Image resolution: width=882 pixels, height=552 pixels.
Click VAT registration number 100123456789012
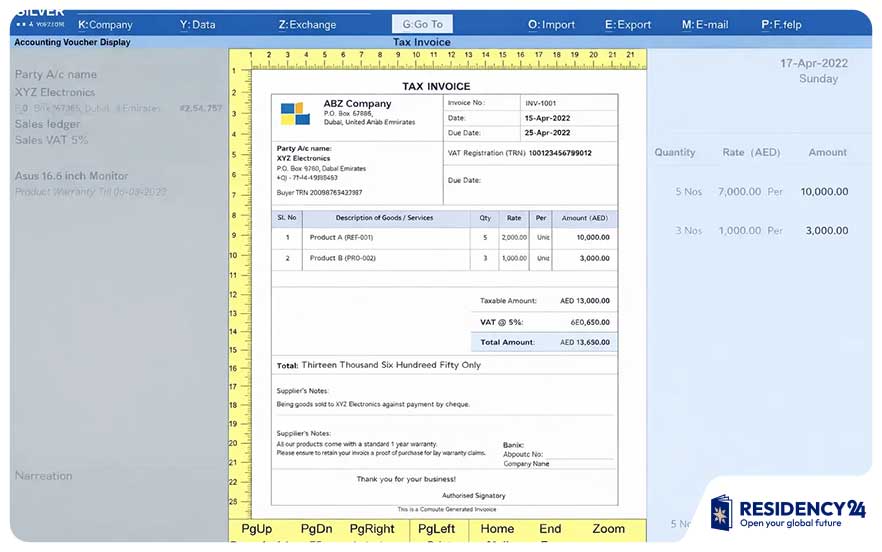tap(560, 153)
